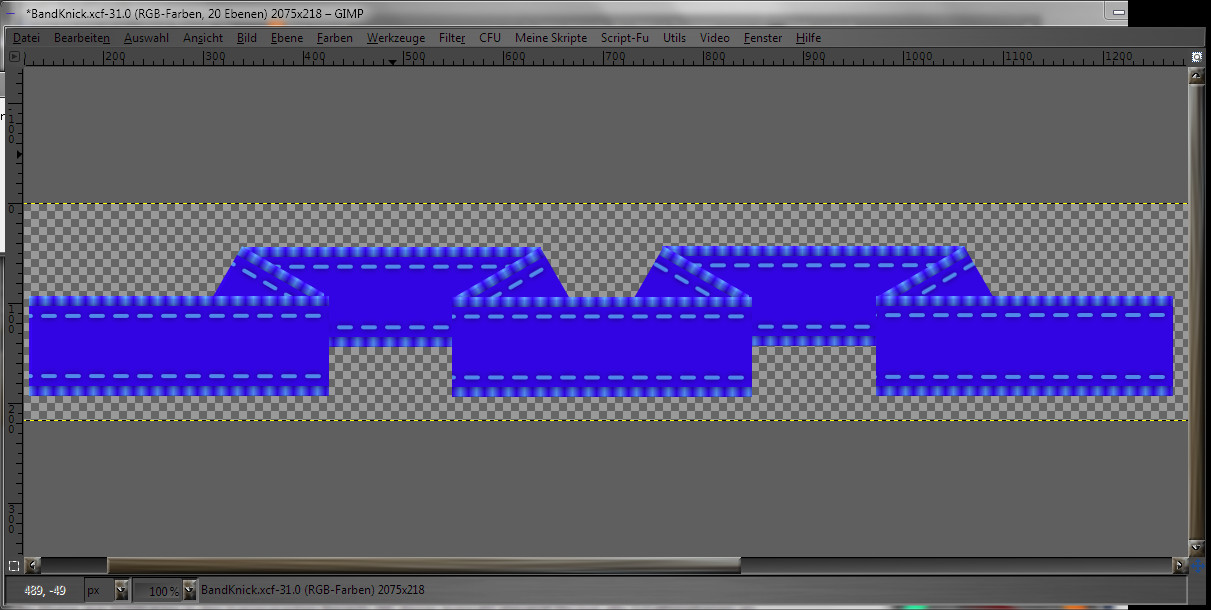Click the zoom percentage input field
Screen dimensions: 1211x610
point(157,591)
